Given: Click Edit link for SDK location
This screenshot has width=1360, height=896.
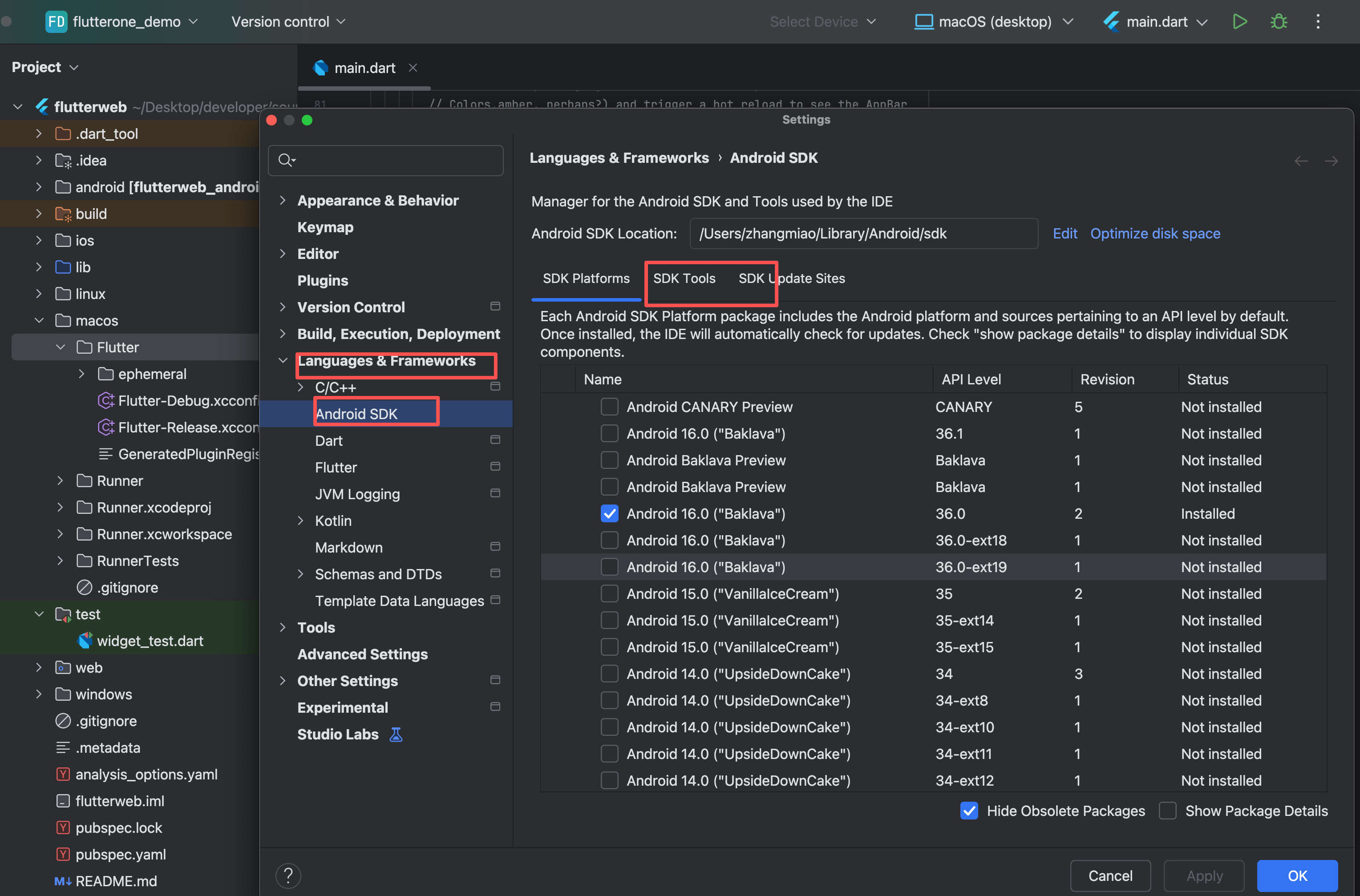Looking at the screenshot, I should pyautogui.click(x=1065, y=234).
